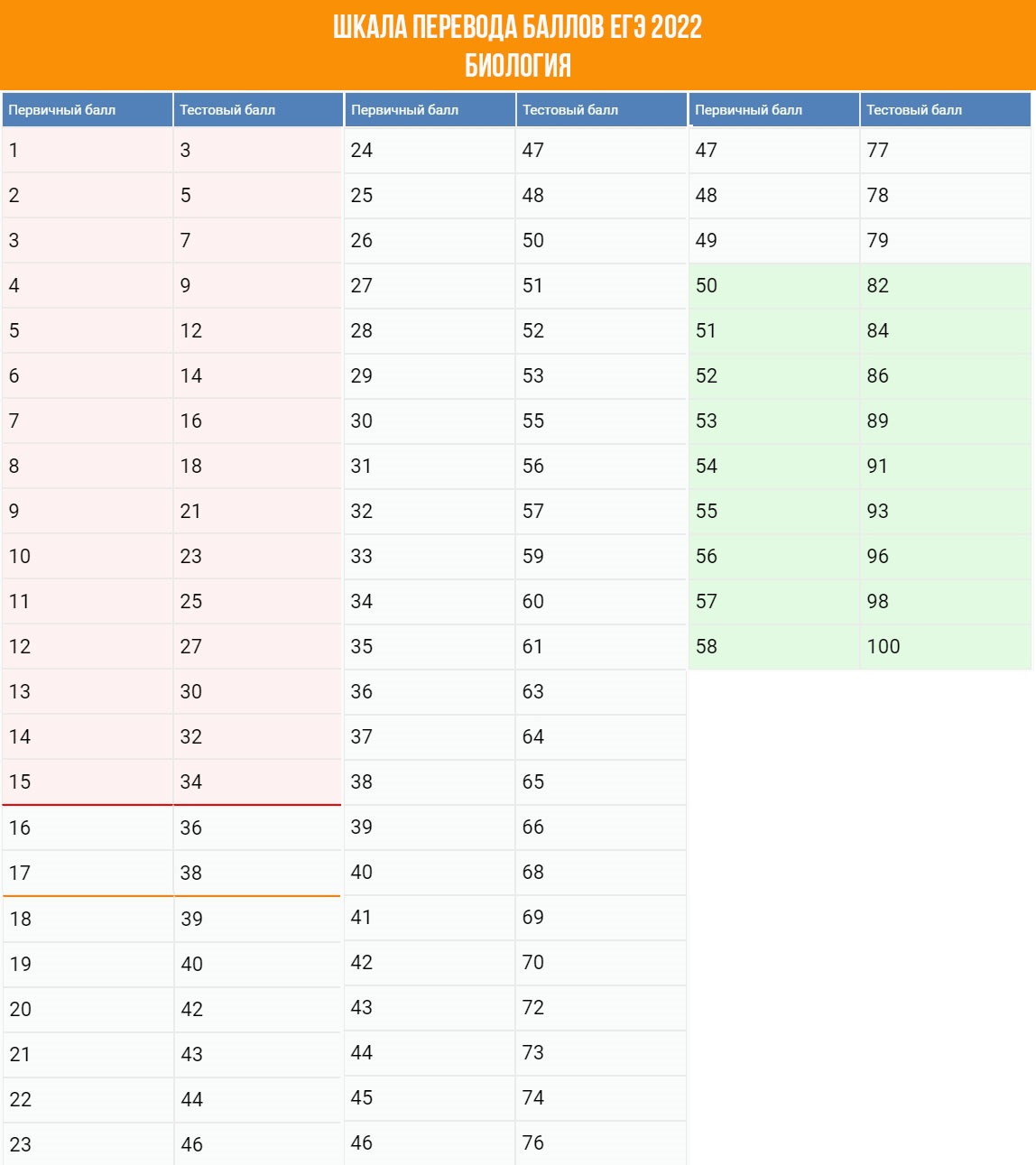This screenshot has width=1036, height=1165.
Task: Select the second 'Первичный балл' header in the middle table
Action: click(x=430, y=110)
